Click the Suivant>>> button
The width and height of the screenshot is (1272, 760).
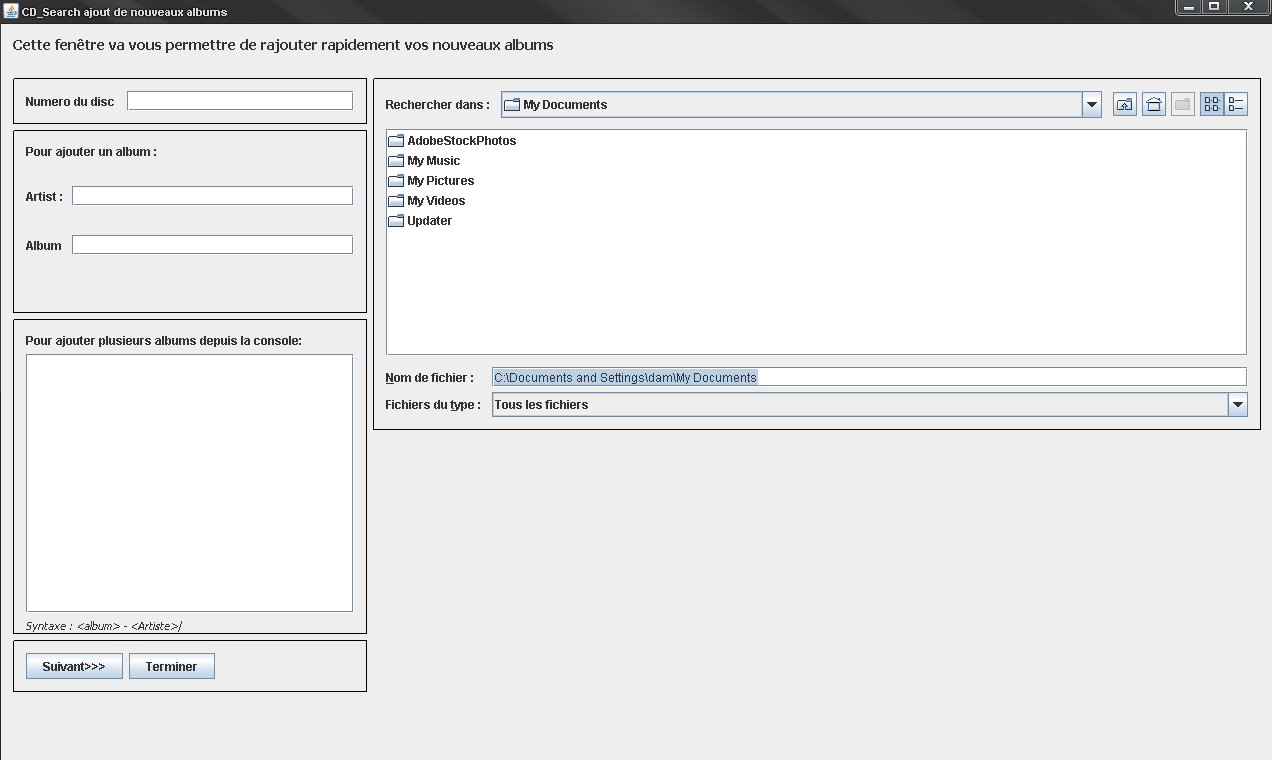click(73, 665)
